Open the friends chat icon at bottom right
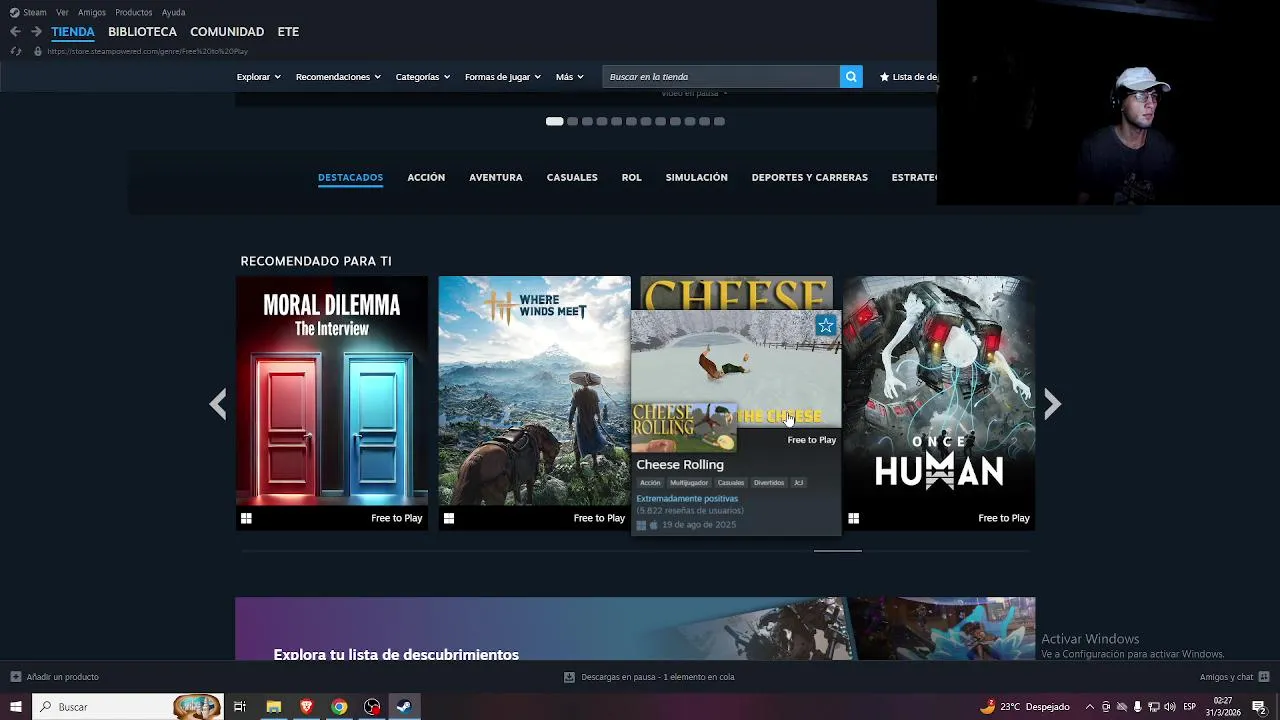The height and width of the screenshot is (720, 1280). [x=1264, y=677]
